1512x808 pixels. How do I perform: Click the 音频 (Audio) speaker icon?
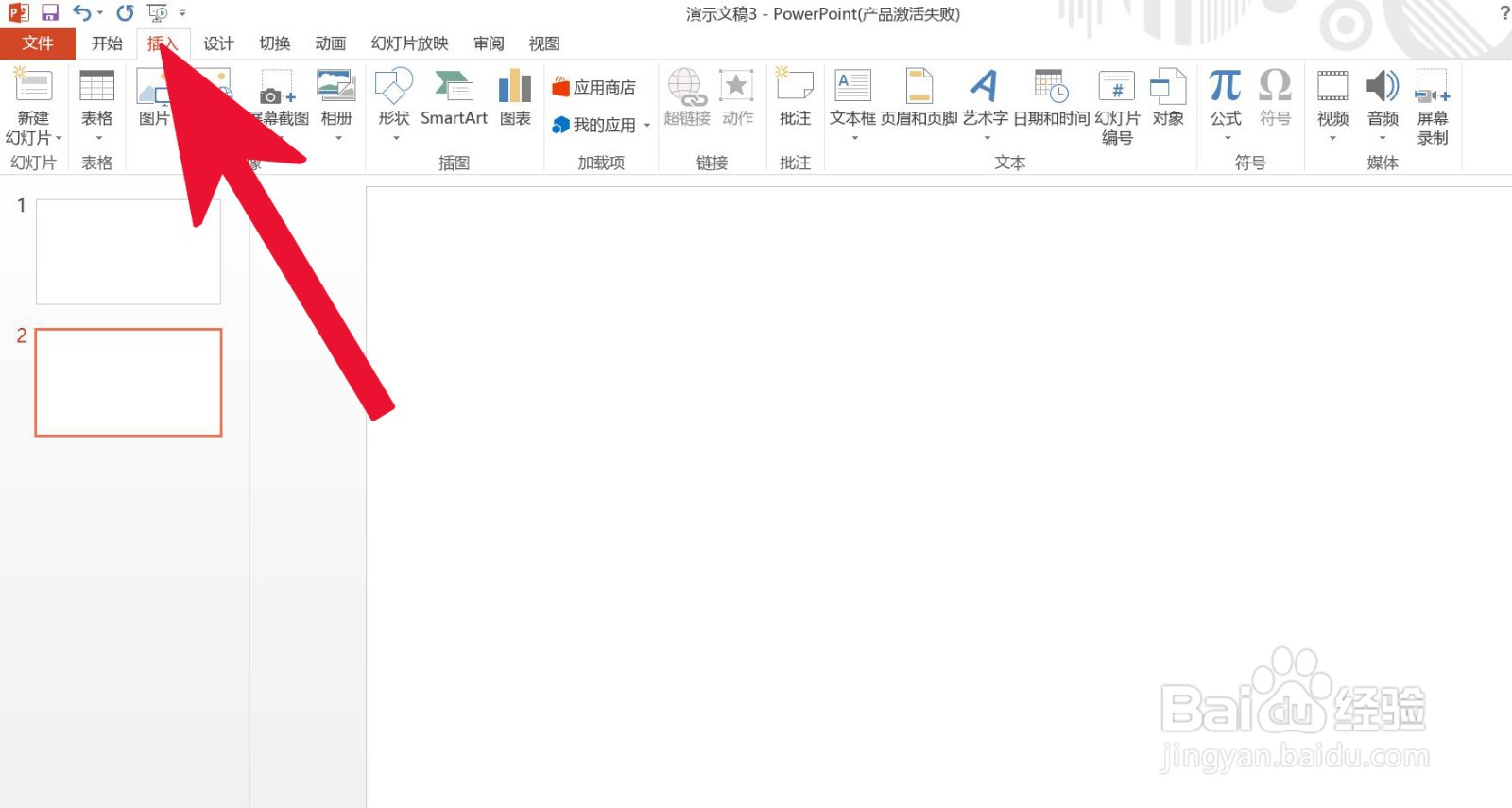point(1383,85)
